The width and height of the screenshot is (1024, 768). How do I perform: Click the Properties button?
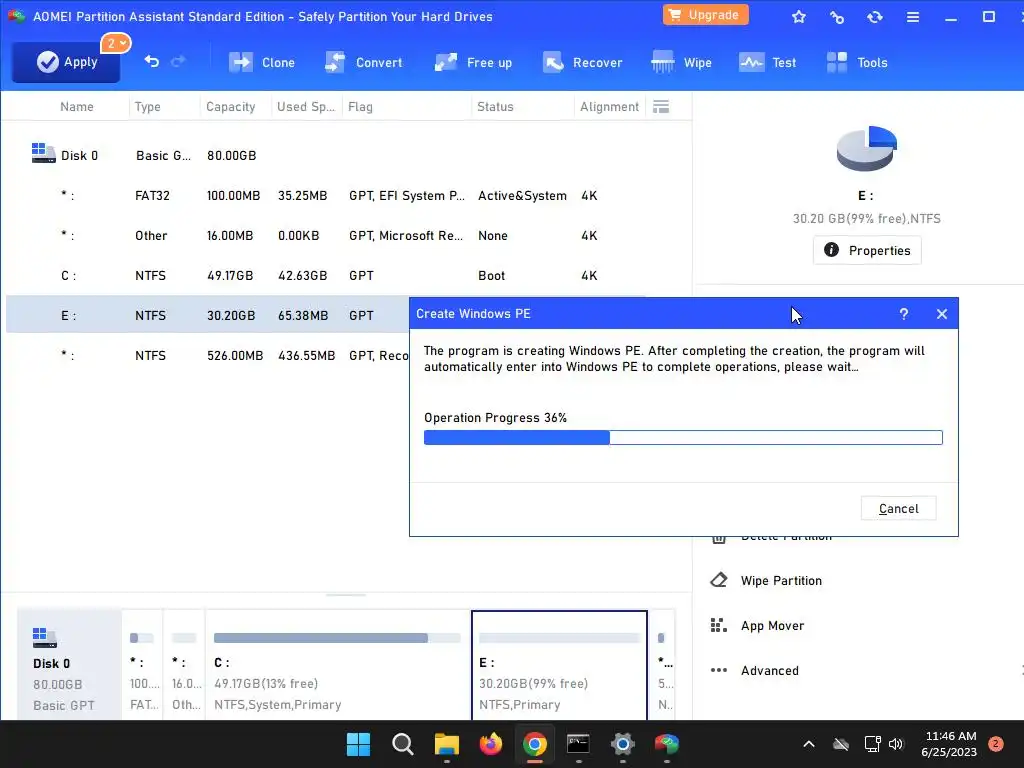pos(867,250)
